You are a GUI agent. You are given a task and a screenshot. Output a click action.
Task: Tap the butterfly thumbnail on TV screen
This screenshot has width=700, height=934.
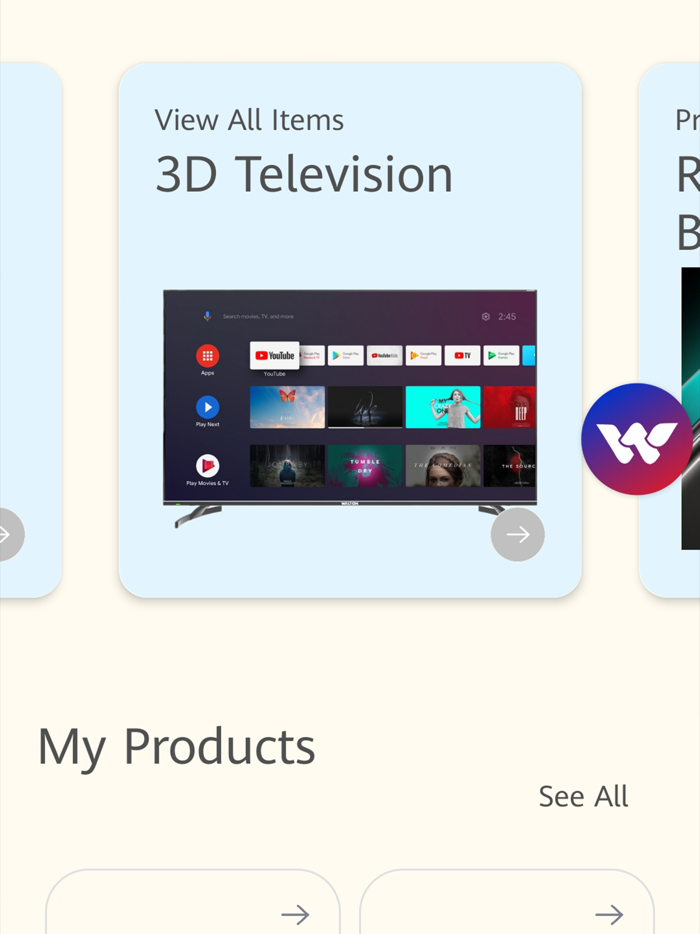(287, 407)
